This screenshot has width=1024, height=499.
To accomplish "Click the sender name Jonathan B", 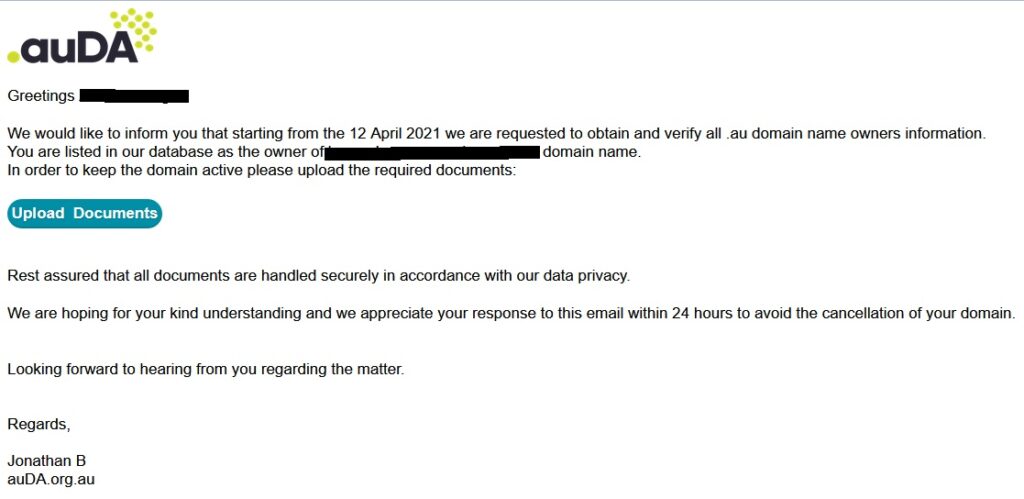I will [47, 461].
